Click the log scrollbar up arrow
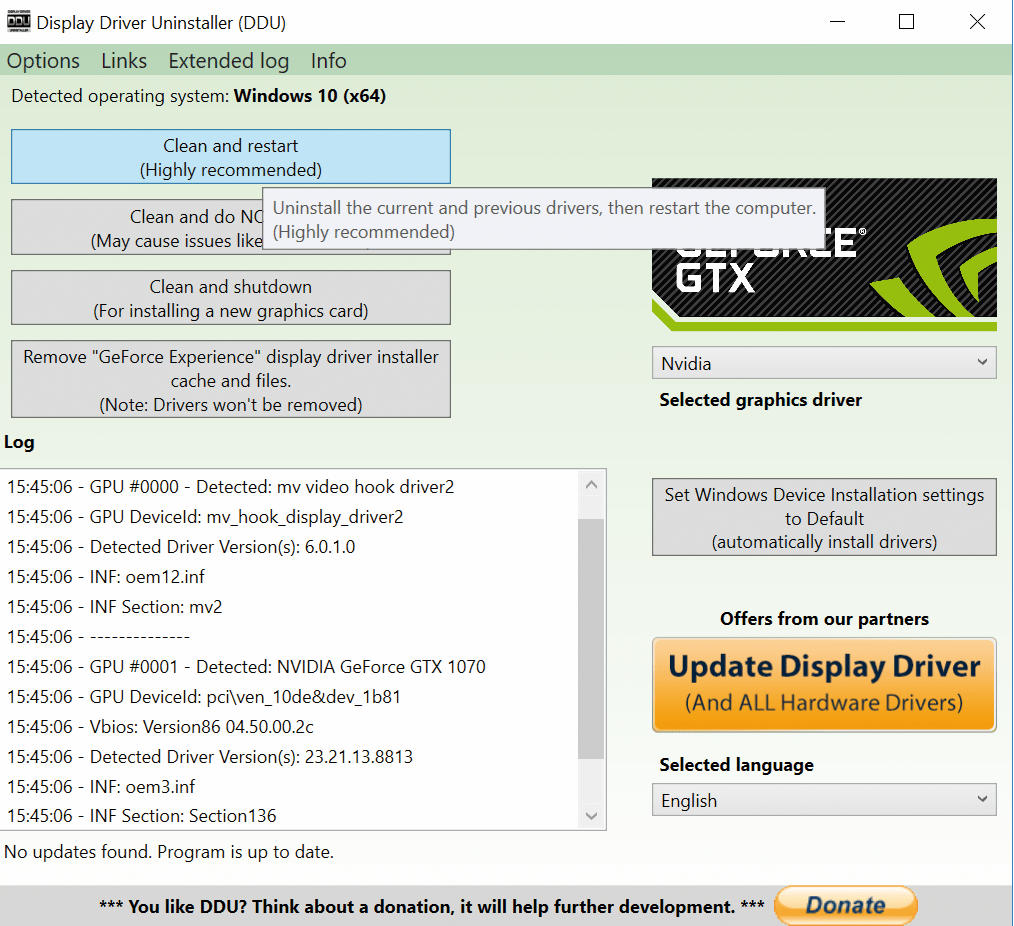 point(591,485)
